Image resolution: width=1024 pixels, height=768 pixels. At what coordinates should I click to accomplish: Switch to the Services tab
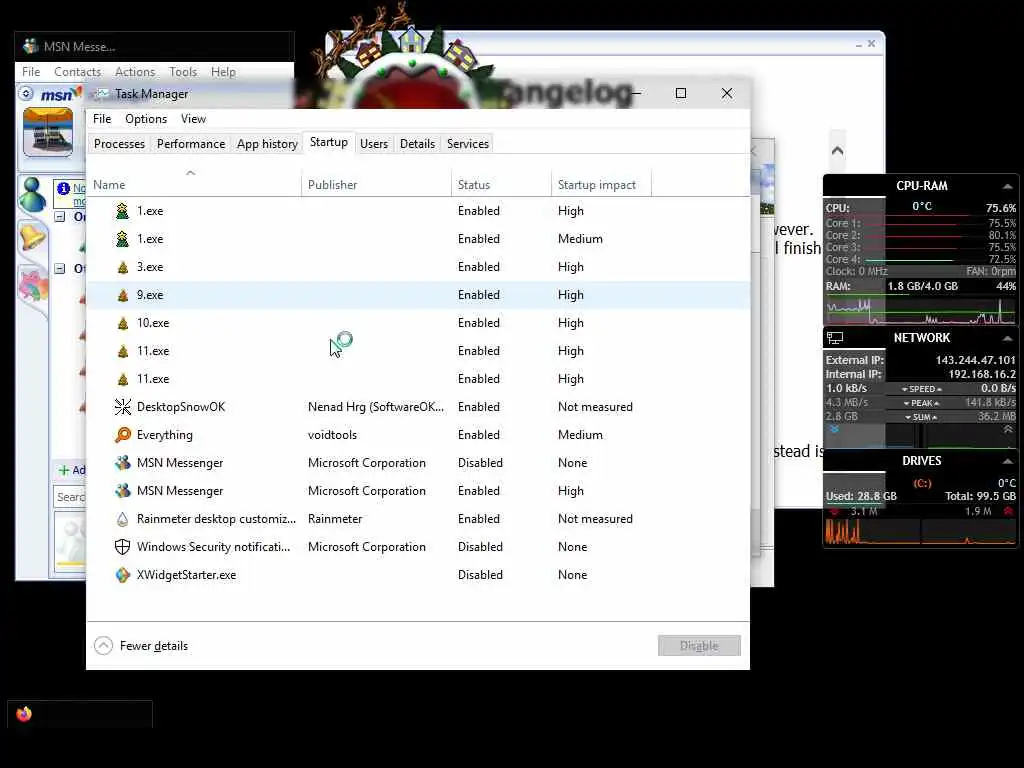[468, 144]
